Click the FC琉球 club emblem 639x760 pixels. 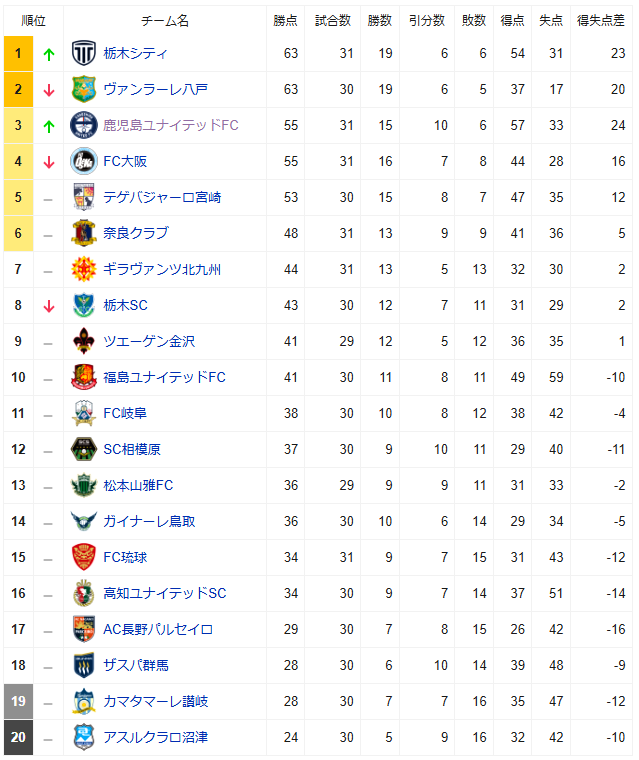pyautogui.click(x=84, y=558)
